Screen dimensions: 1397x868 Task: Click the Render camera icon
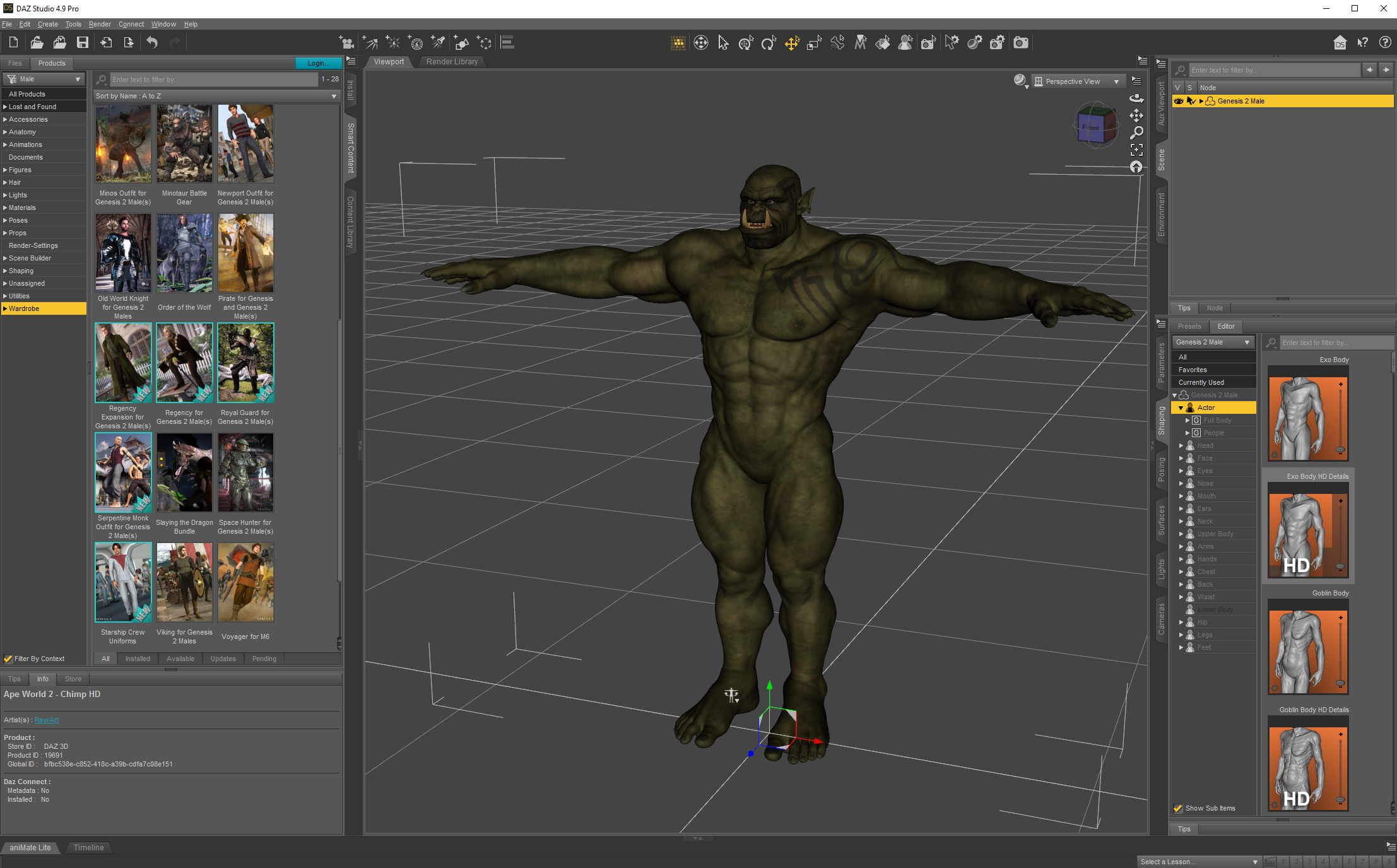(1020, 43)
